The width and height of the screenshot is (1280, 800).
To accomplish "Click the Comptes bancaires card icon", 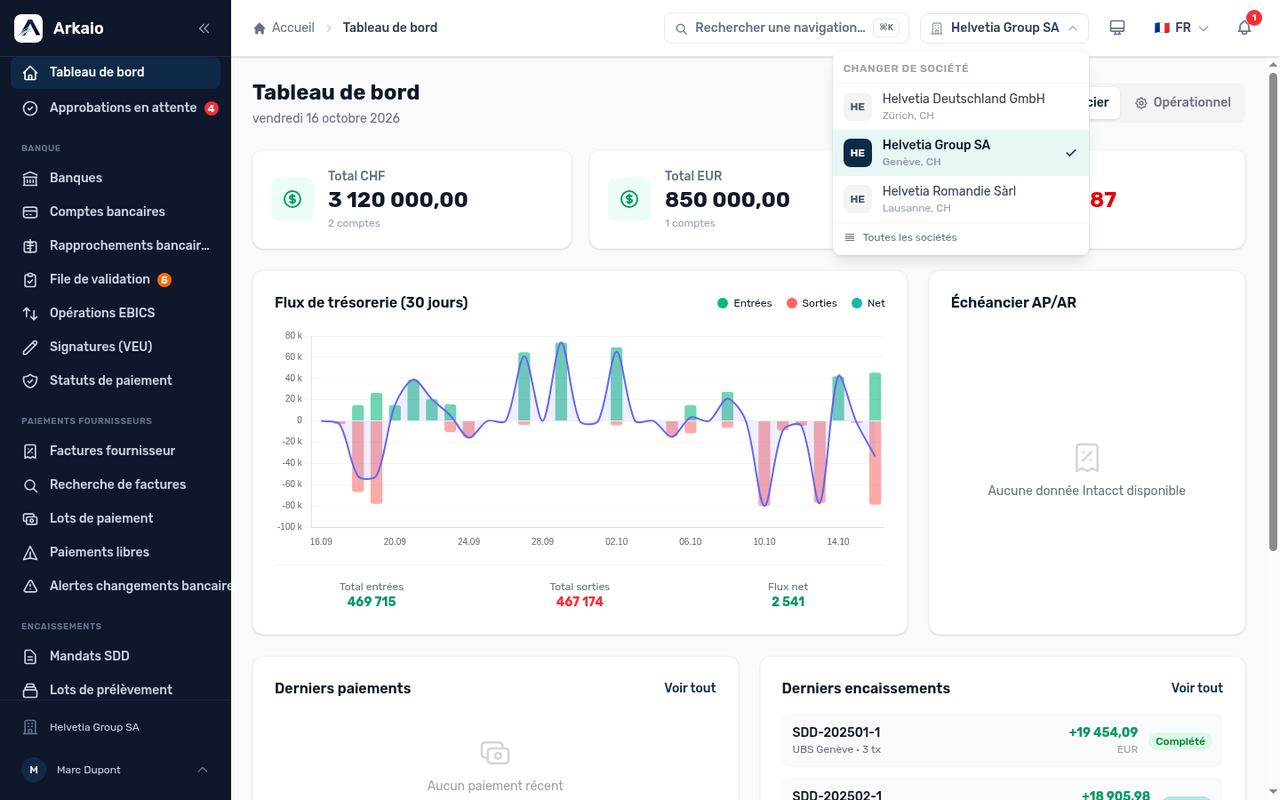I will point(30,212).
